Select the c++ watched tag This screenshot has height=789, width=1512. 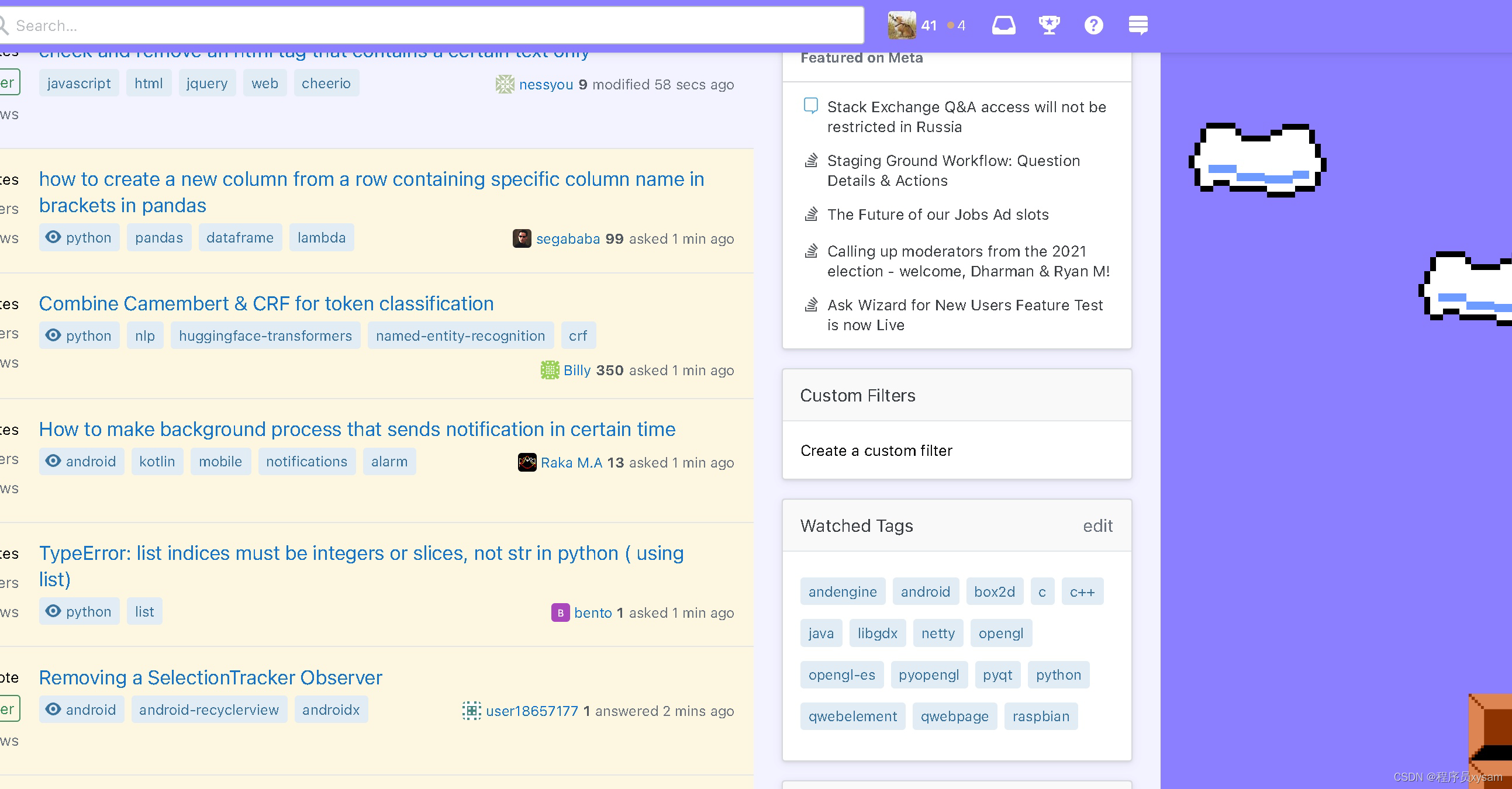click(1082, 591)
